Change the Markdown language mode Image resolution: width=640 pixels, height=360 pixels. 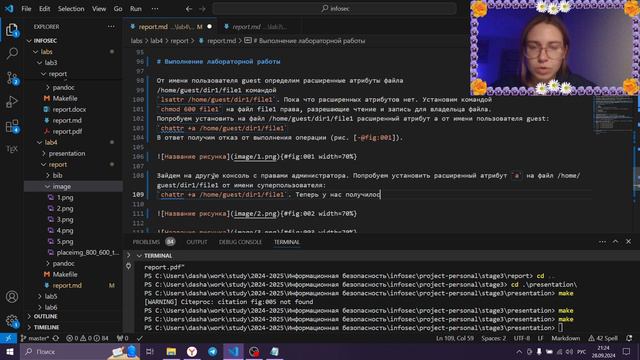[x=565, y=338]
